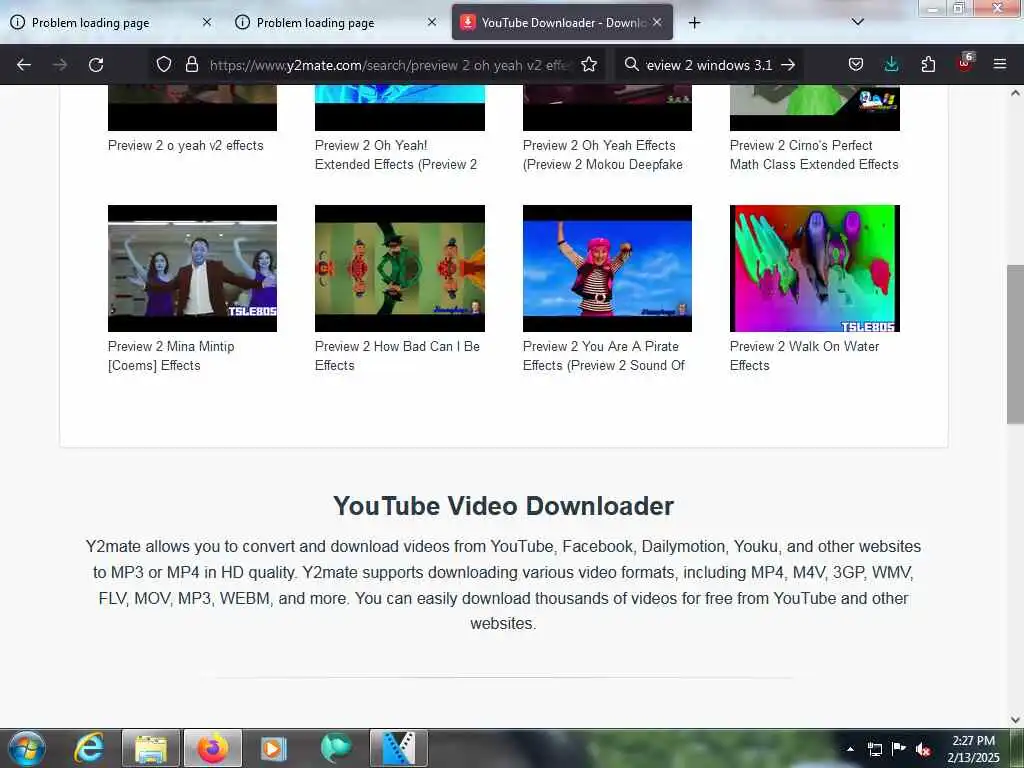Click the Firefox taskbar icon
The width and height of the screenshot is (1024, 768).
pyautogui.click(x=213, y=748)
